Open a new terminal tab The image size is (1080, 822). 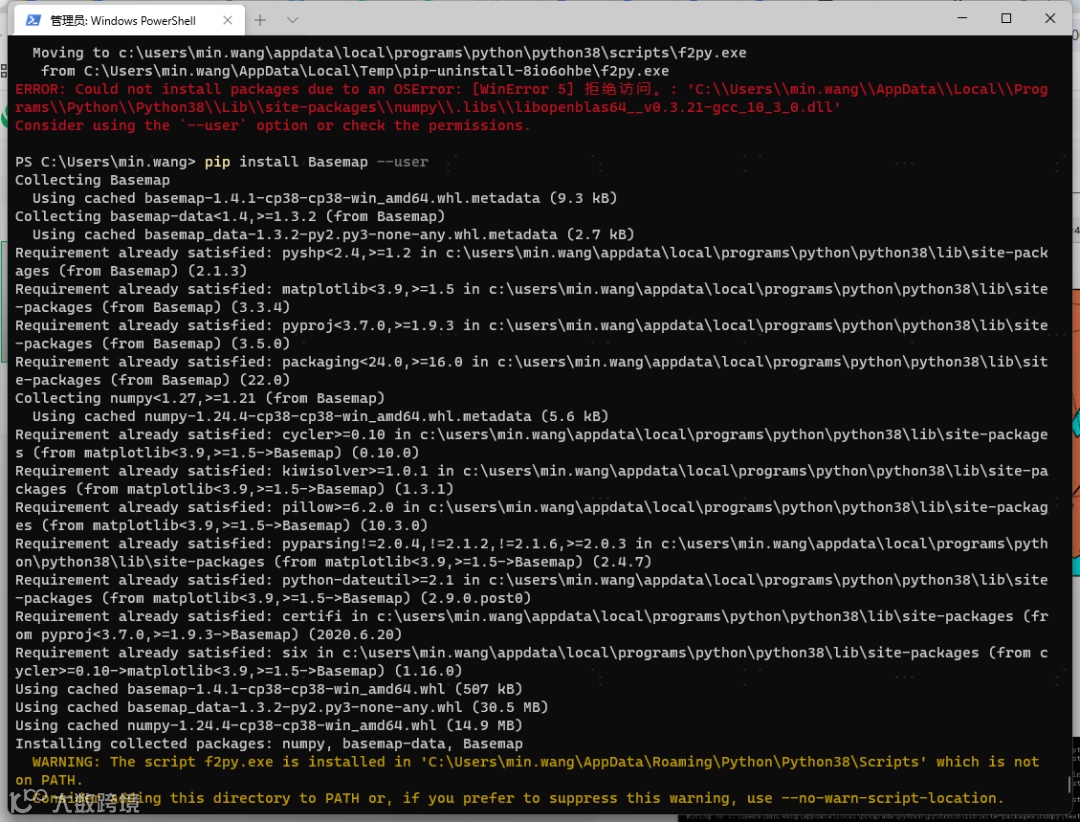click(x=260, y=20)
